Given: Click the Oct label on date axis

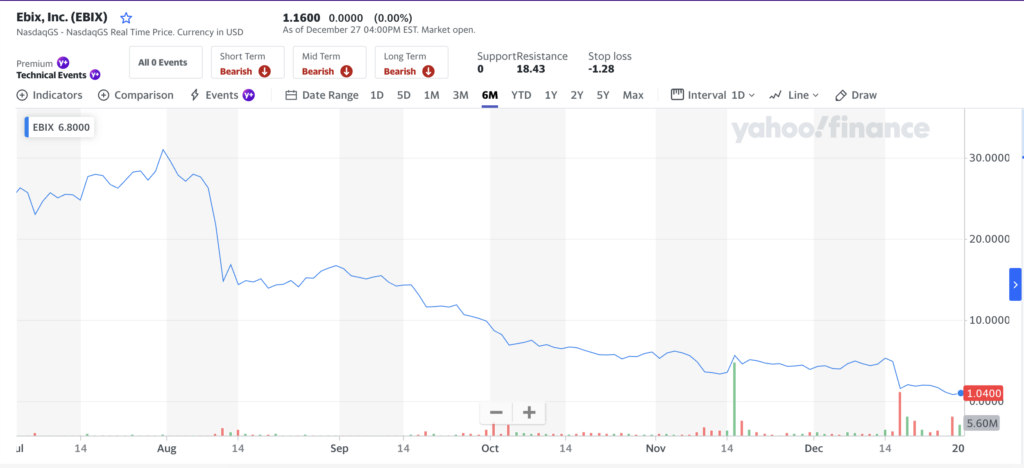Looking at the screenshot, I should [490, 448].
